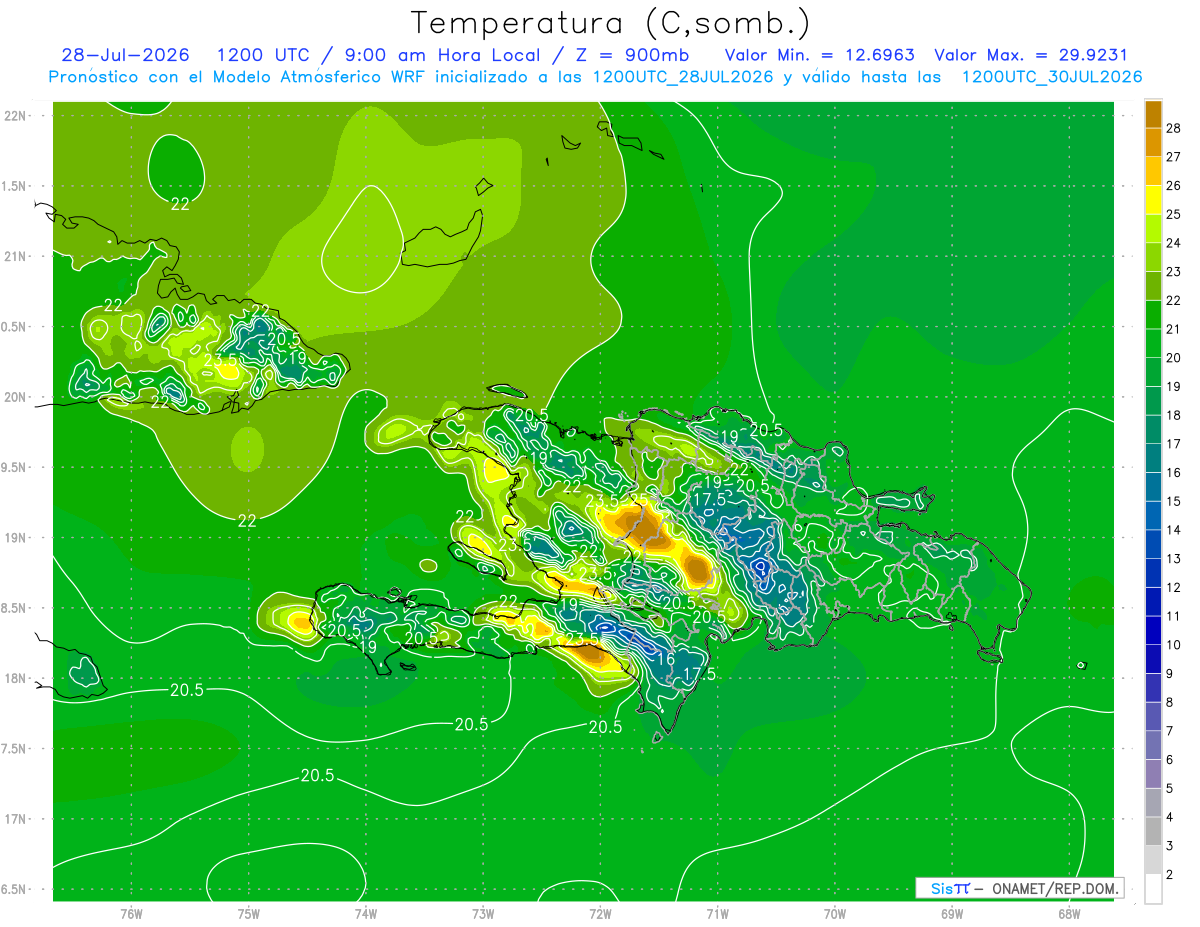Pick the darkest blue swatch between 10 and 11
The image size is (1200, 927).
point(1153,630)
